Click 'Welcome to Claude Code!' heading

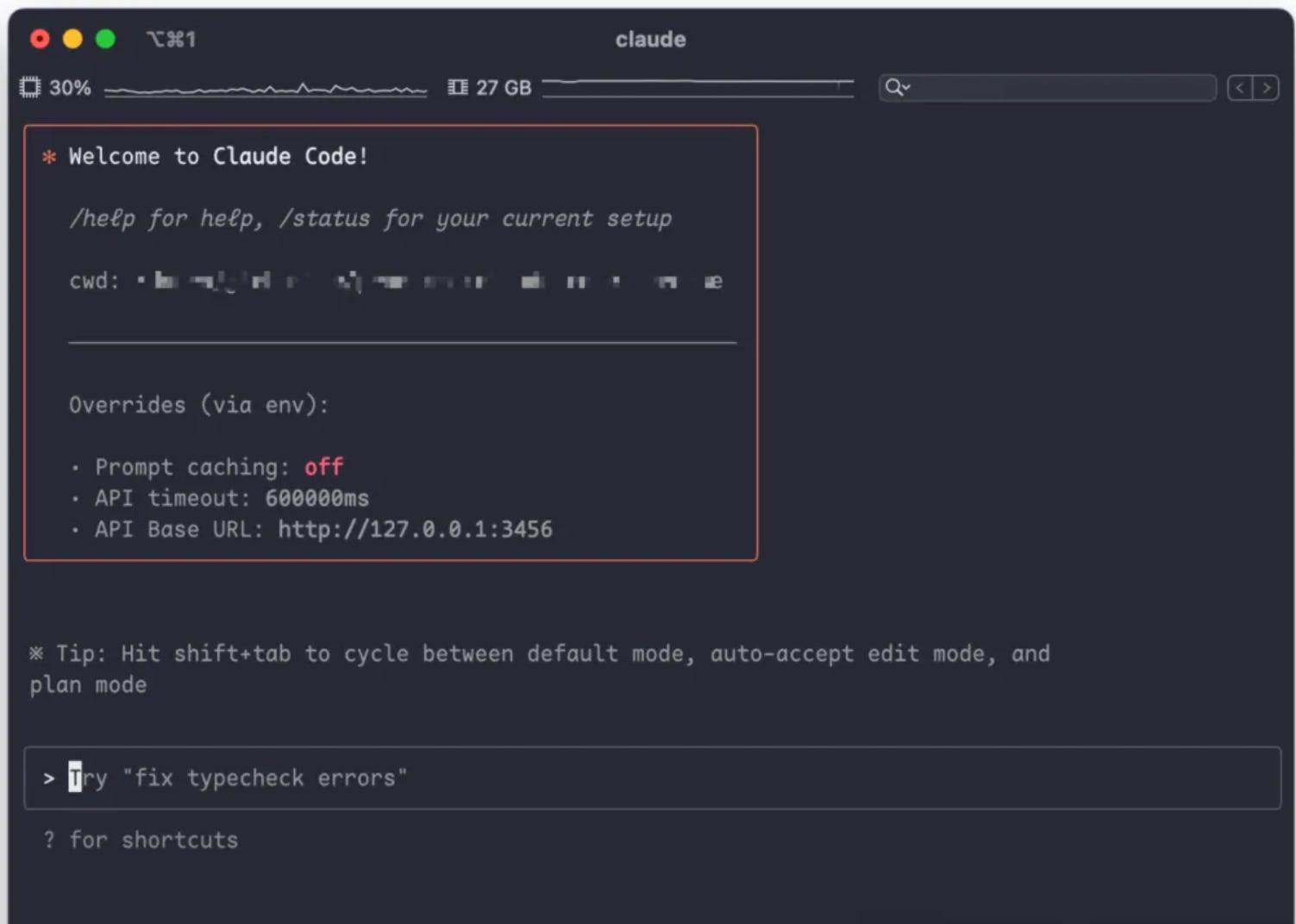(218, 156)
